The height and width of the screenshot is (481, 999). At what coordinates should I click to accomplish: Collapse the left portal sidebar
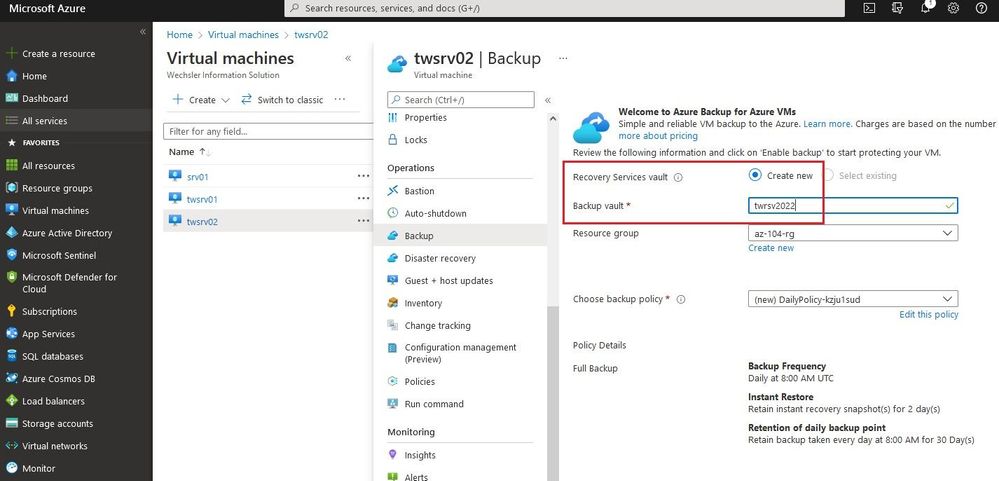tap(143, 32)
